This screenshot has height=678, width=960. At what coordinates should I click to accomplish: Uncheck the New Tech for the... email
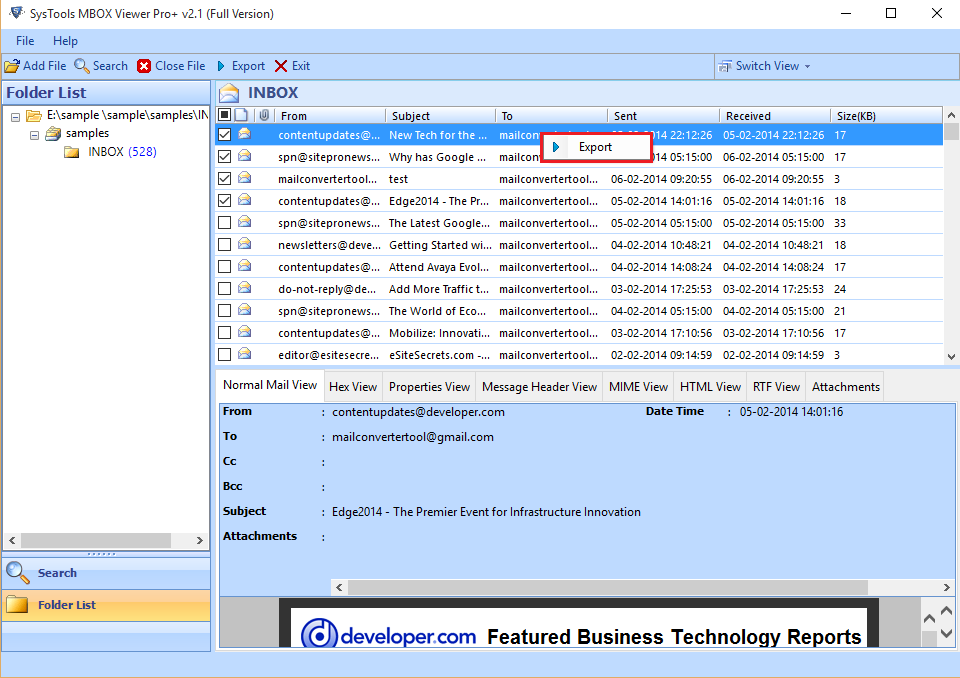(225, 134)
